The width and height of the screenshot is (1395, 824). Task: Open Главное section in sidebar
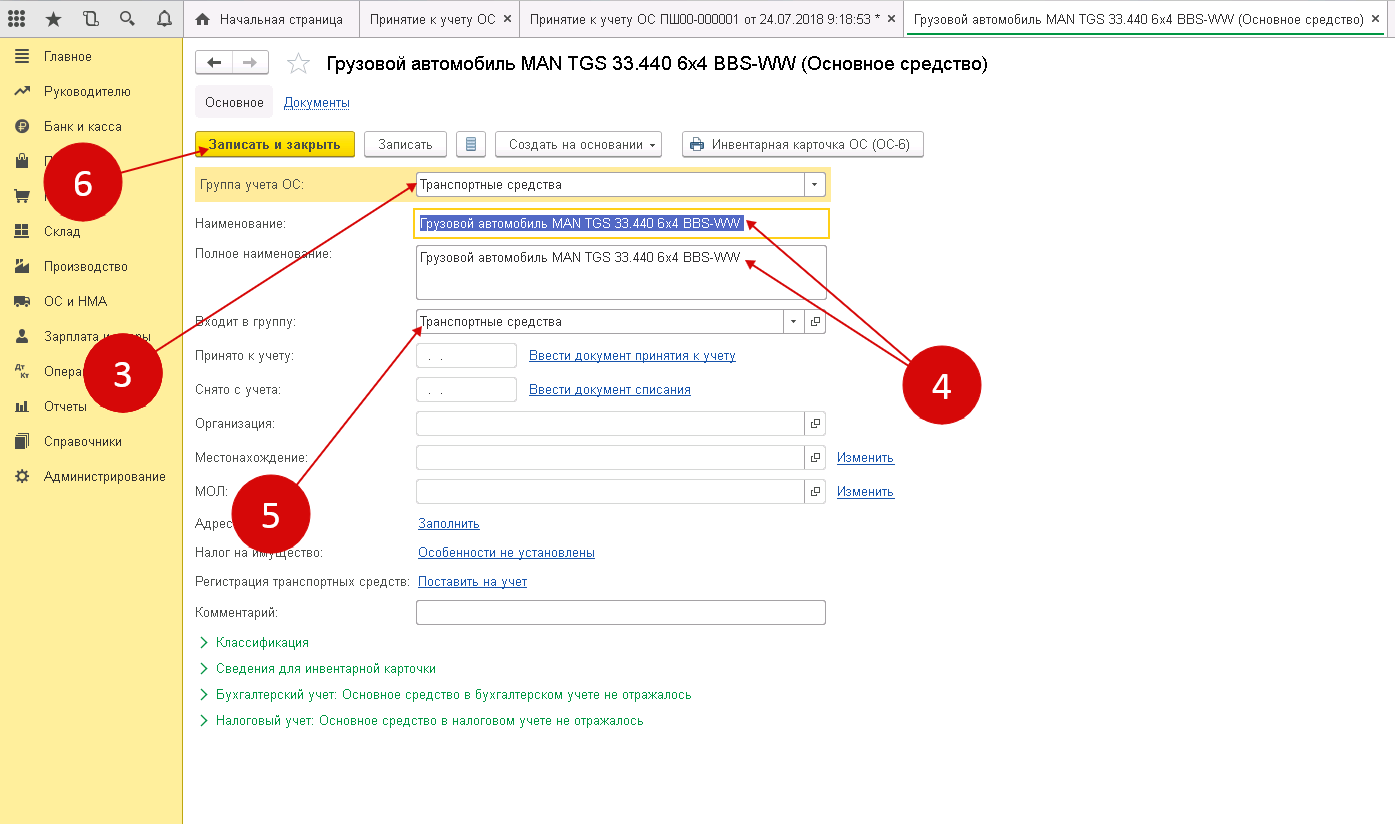(68, 57)
